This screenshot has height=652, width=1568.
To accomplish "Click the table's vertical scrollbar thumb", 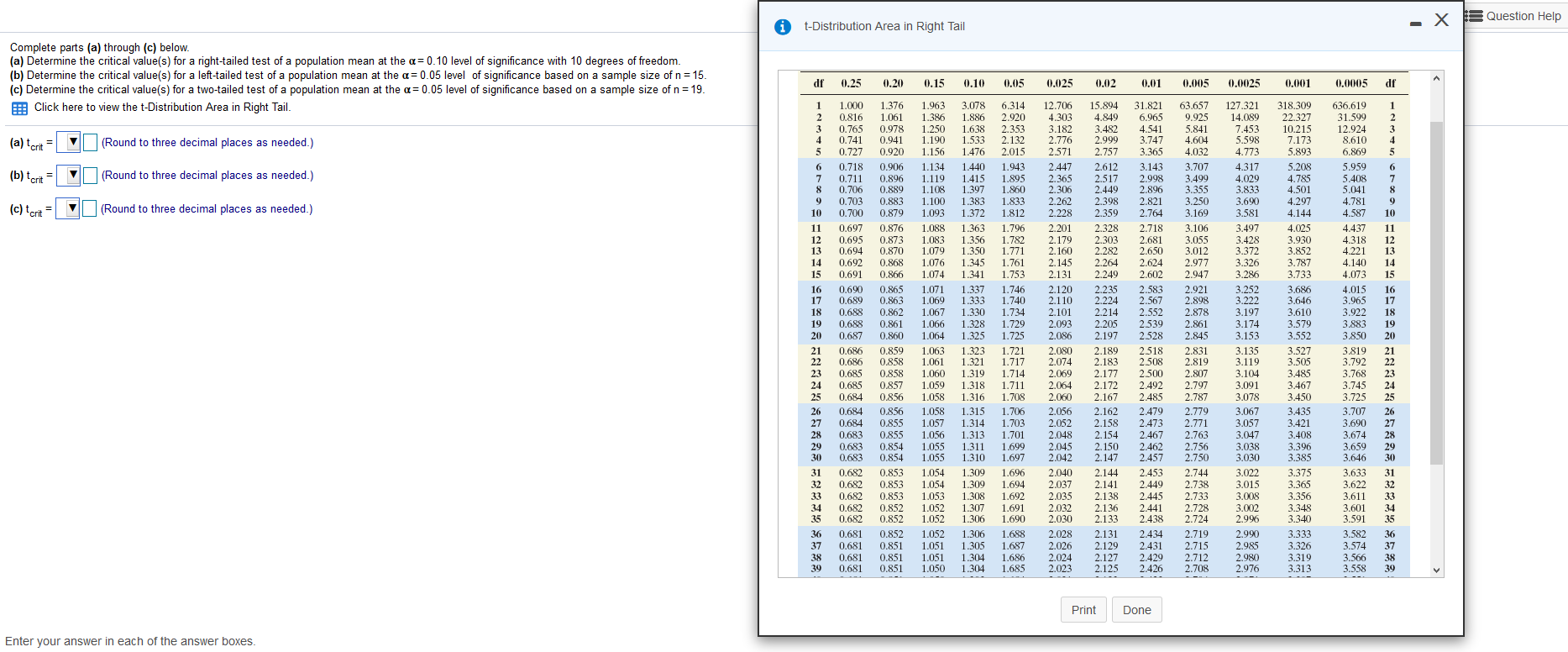I will [1436, 292].
